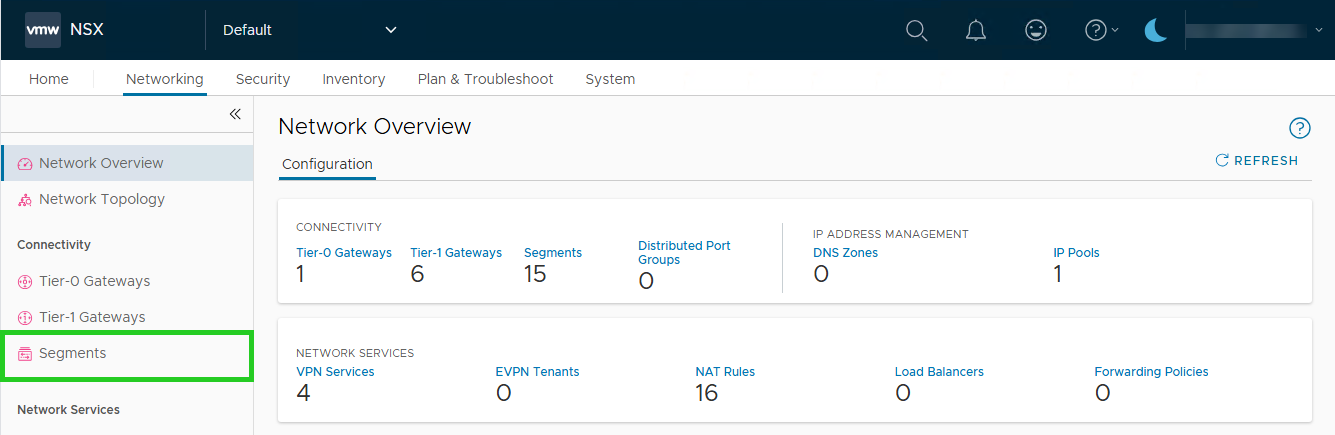1335x435 pixels.
Task: Click the Network Overview sidebar icon
Action: (x=25, y=164)
